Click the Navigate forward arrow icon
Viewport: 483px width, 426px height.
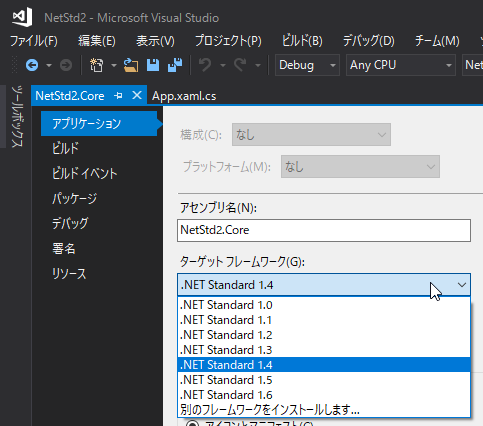click(66, 65)
